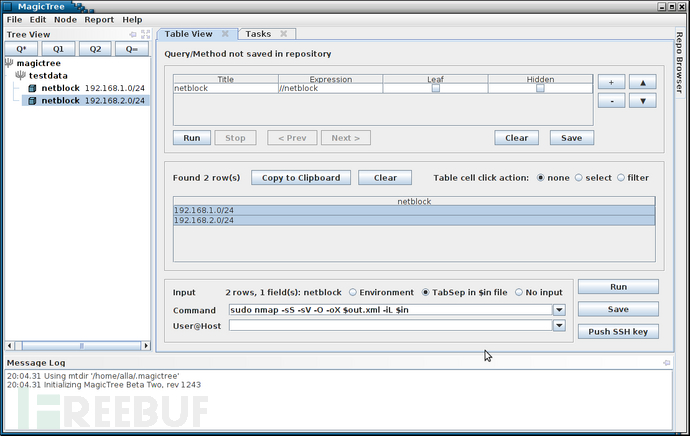
Task: Save the command
Action: tap(618, 309)
